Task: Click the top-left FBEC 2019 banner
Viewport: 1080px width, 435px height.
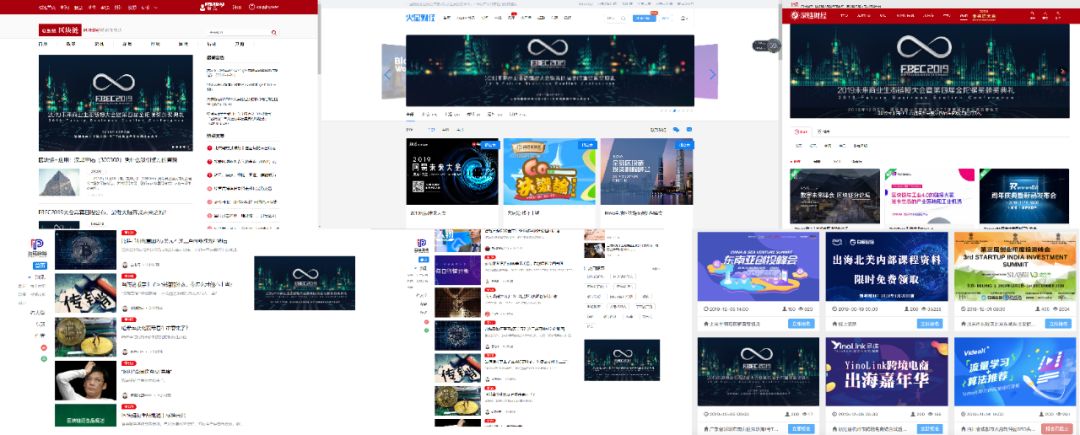Action: point(115,102)
